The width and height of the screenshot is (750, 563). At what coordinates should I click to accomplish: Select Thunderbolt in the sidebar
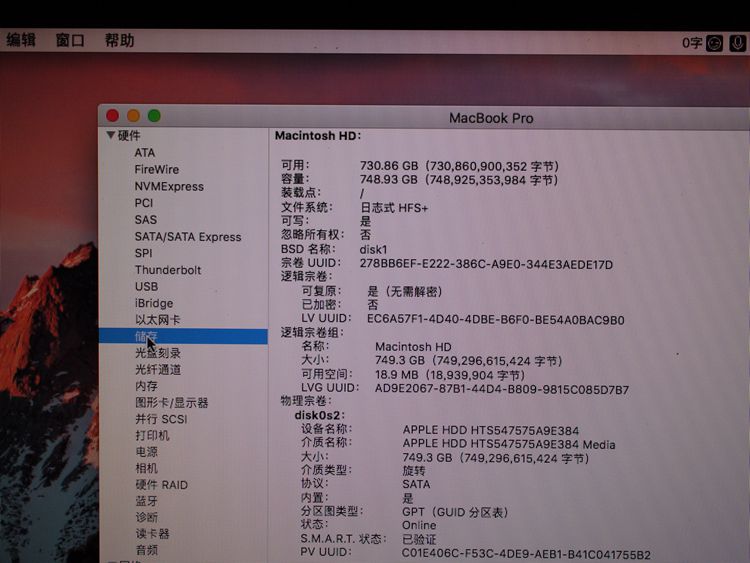pyautogui.click(x=167, y=270)
